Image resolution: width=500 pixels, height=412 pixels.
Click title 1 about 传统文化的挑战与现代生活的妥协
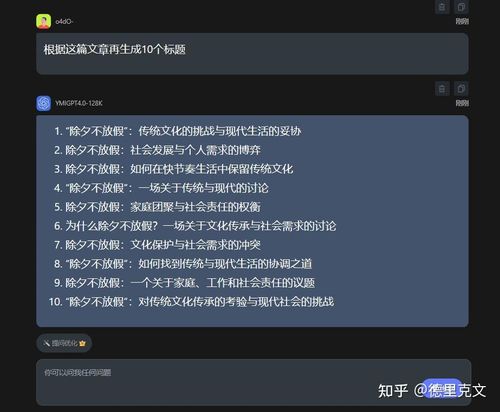178,131
